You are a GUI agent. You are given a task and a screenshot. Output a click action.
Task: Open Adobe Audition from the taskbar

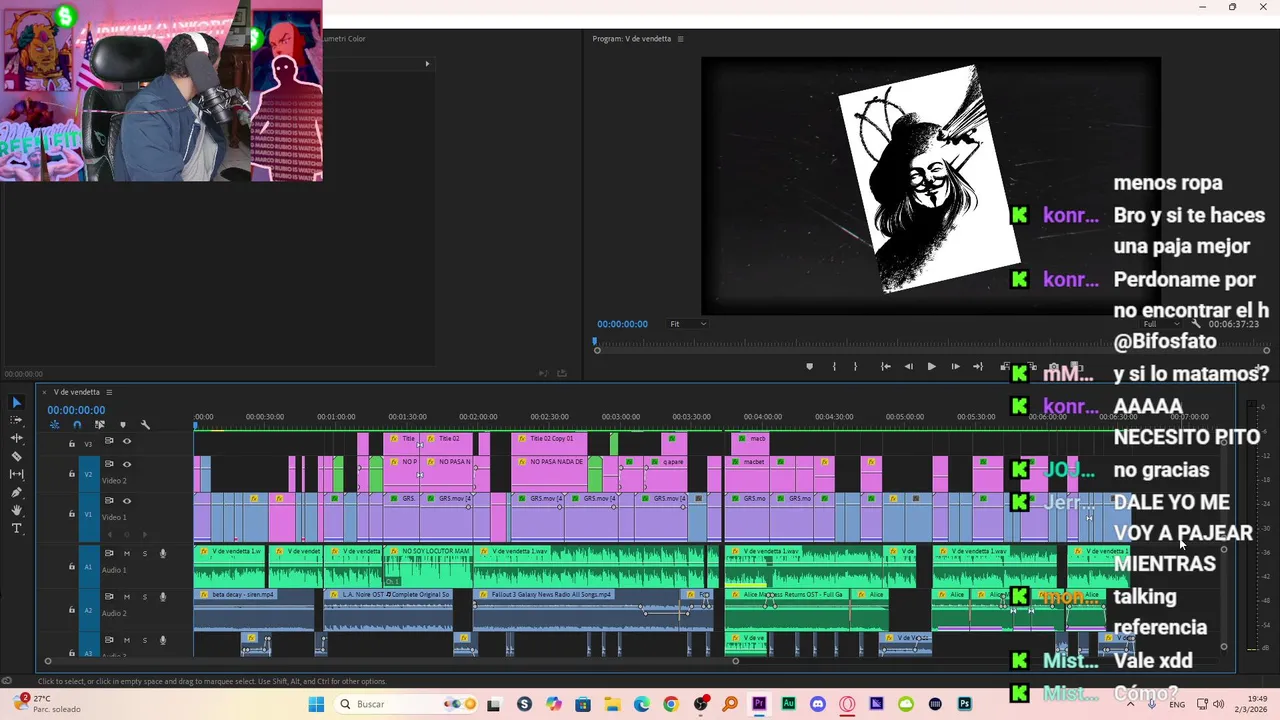click(788, 704)
